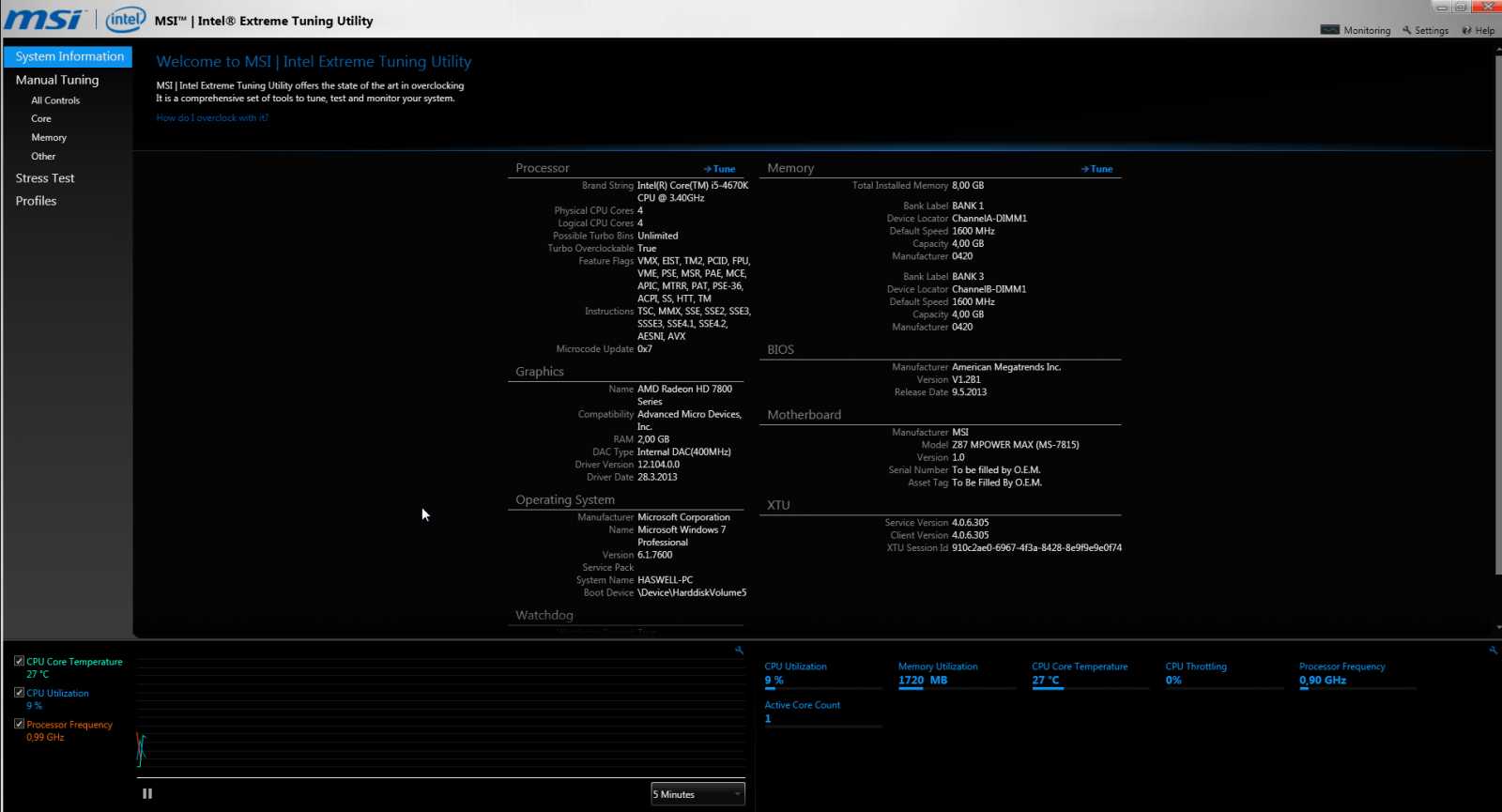
Task: Open Other tuning page
Action: click(43, 157)
